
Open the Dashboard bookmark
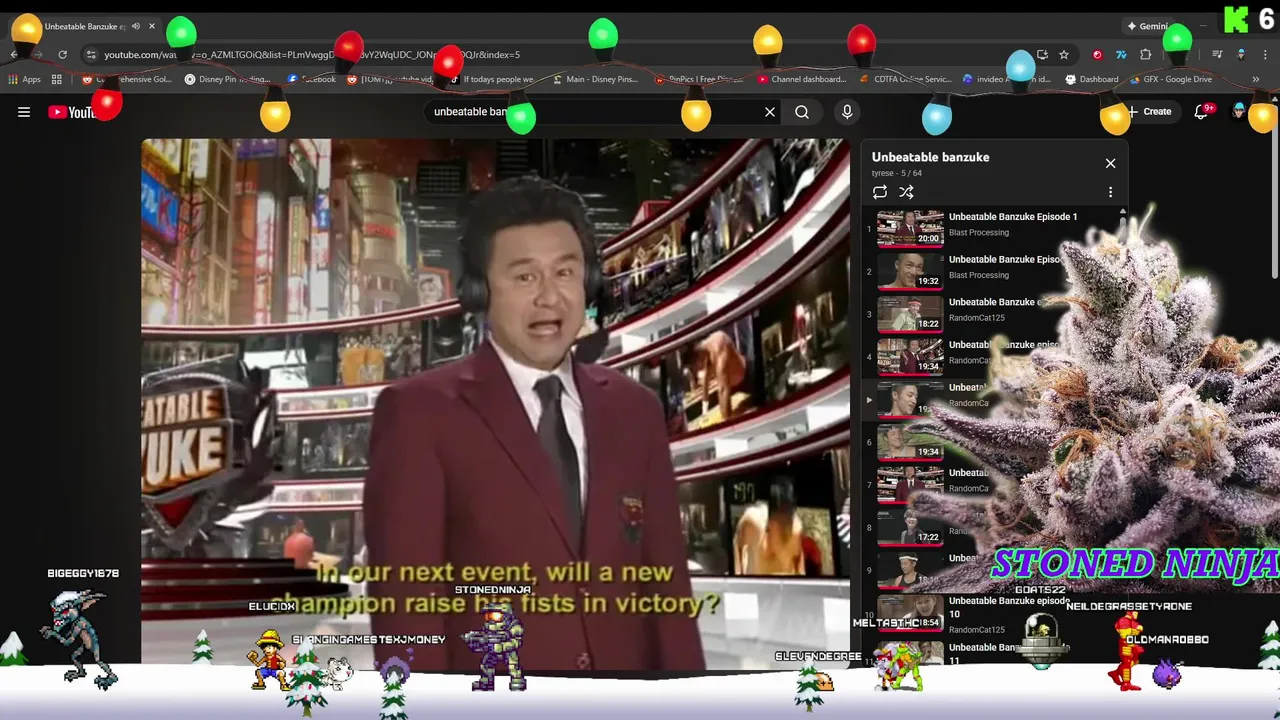(1092, 79)
